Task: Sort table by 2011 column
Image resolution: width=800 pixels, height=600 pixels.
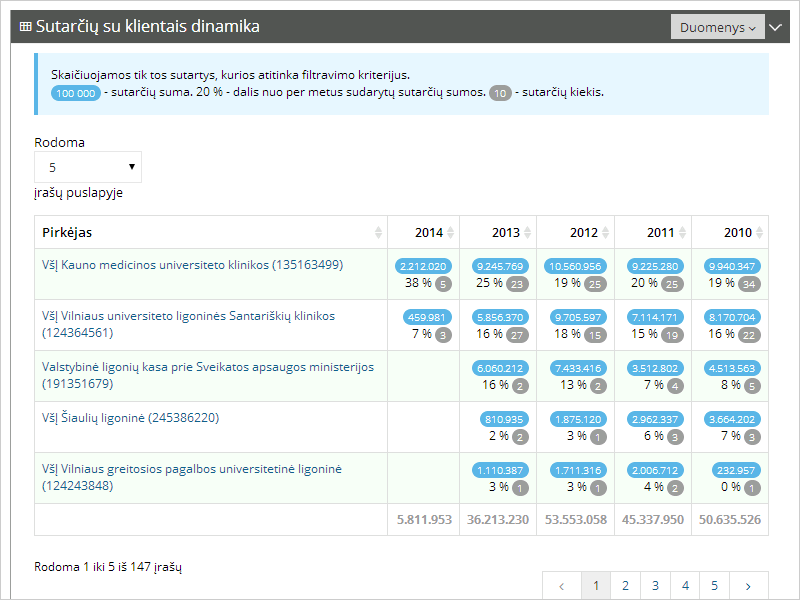Action: click(x=653, y=232)
